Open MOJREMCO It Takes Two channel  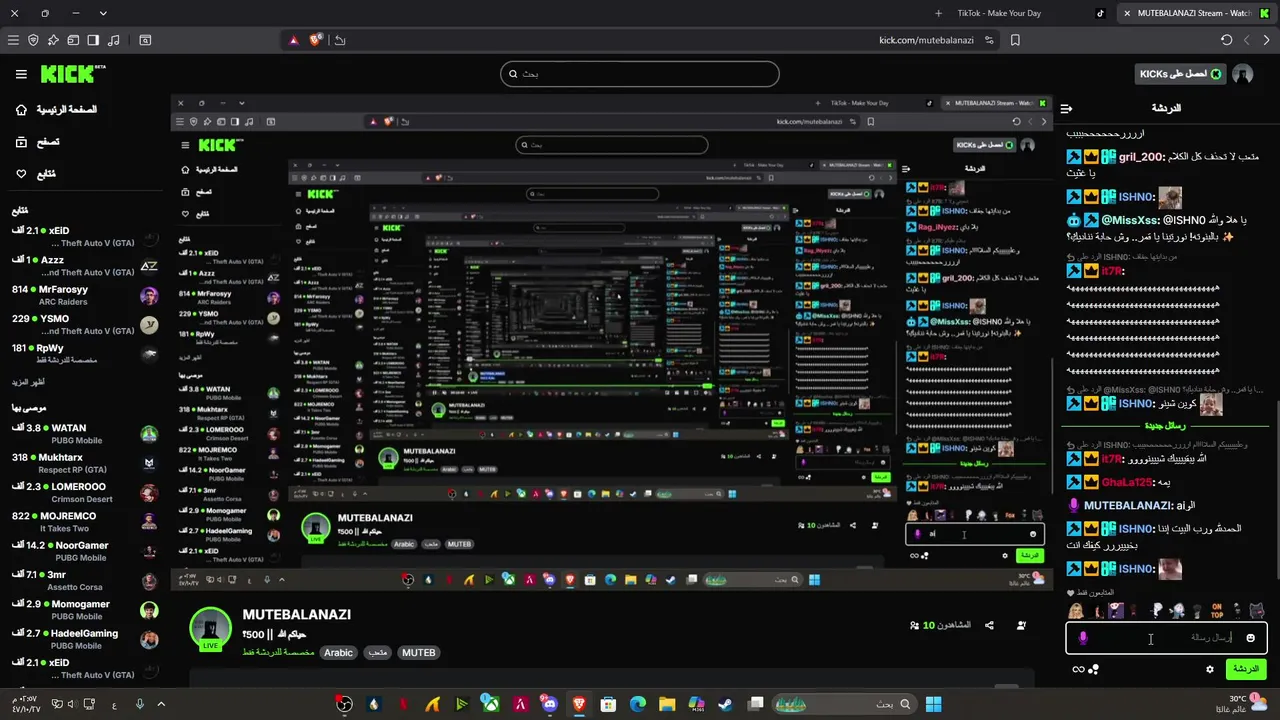tap(85, 522)
